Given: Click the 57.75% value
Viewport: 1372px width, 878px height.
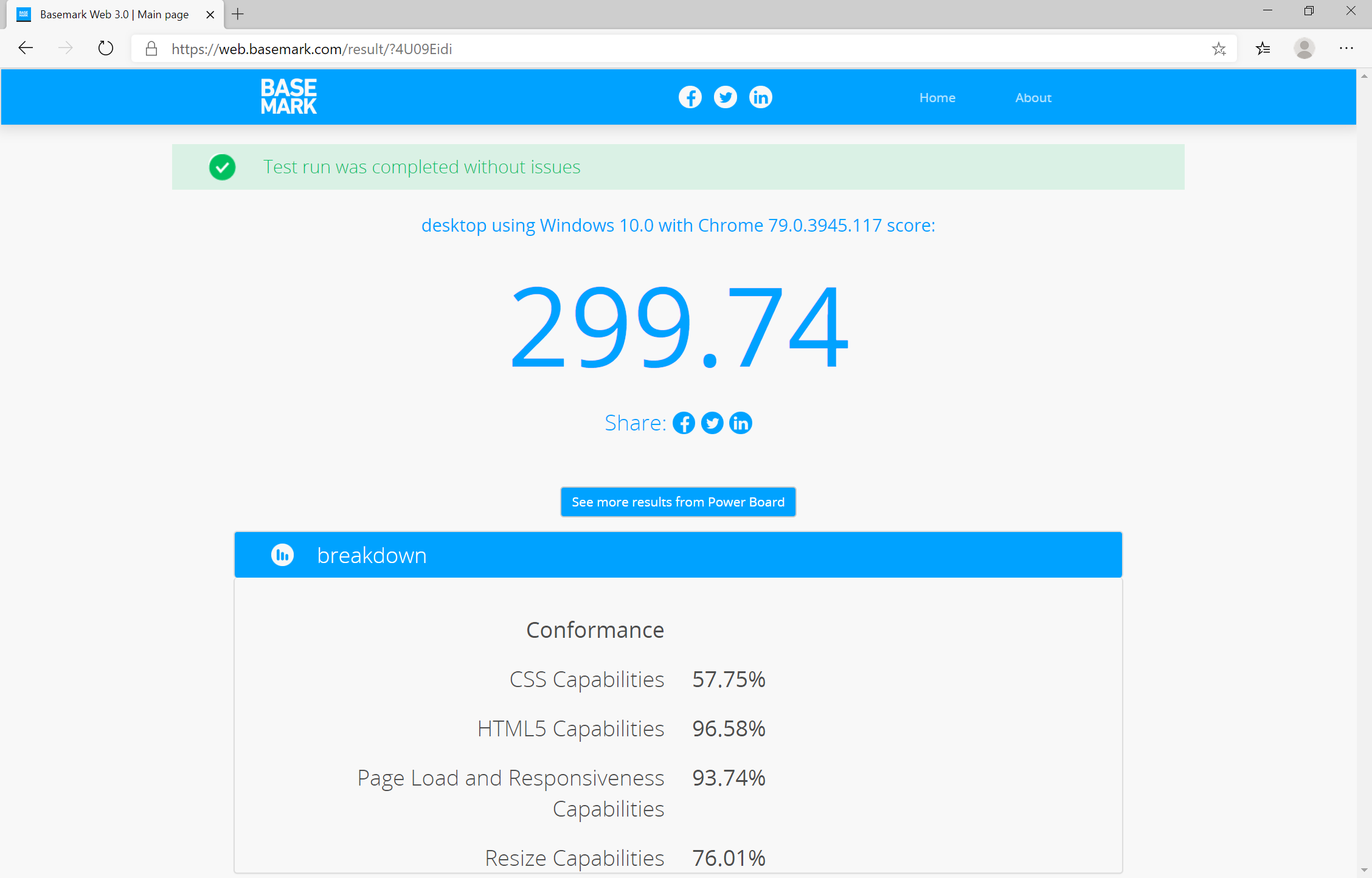Looking at the screenshot, I should [x=729, y=680].
